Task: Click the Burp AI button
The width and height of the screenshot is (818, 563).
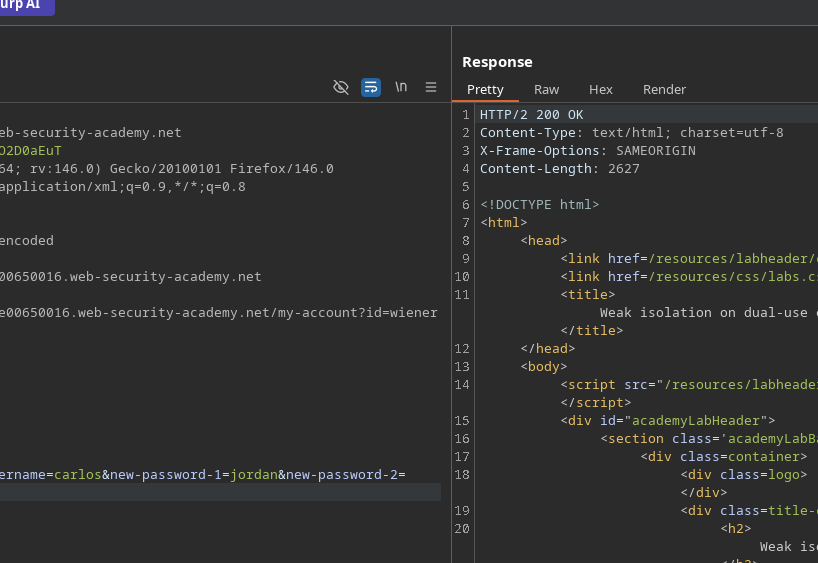Action: click(x=26, y=7)
